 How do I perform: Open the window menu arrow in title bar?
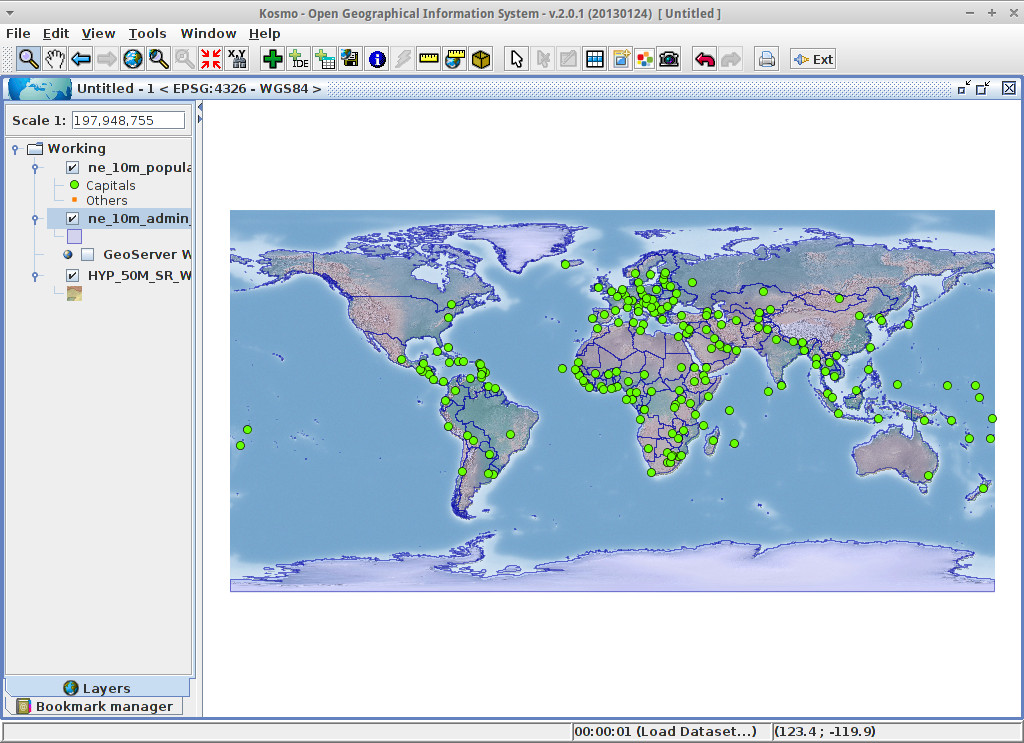click(10, 13)
